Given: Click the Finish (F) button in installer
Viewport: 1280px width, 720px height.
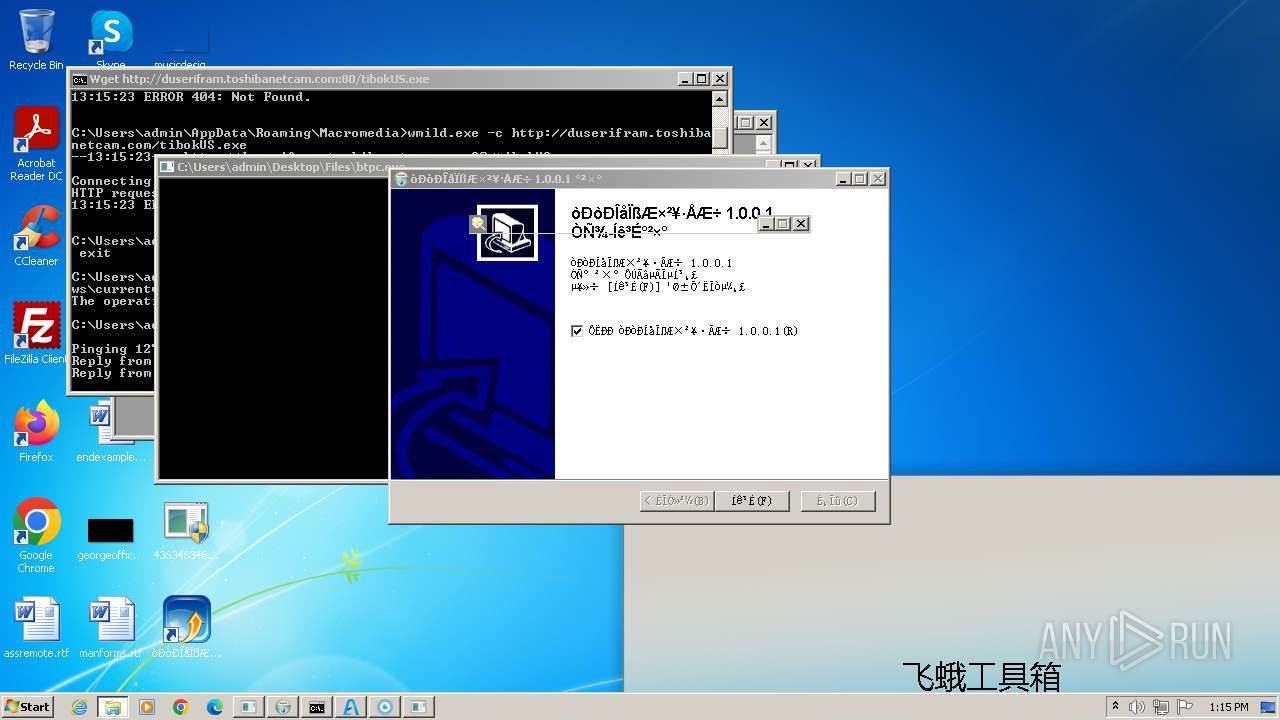Looking at the screenshot, I should (x=752, y=500).
